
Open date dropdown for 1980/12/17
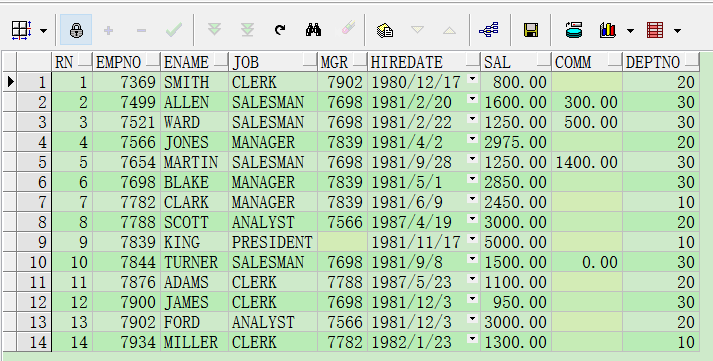coord(472,79)
